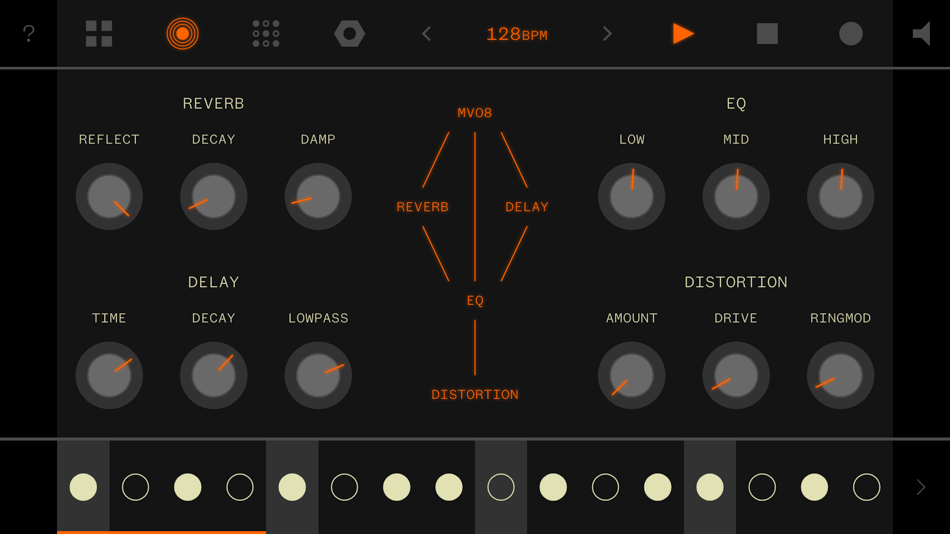This screenshot has width=950, height=534.
Task: Click the 128BPM tempo display
Action: (517, 35)
